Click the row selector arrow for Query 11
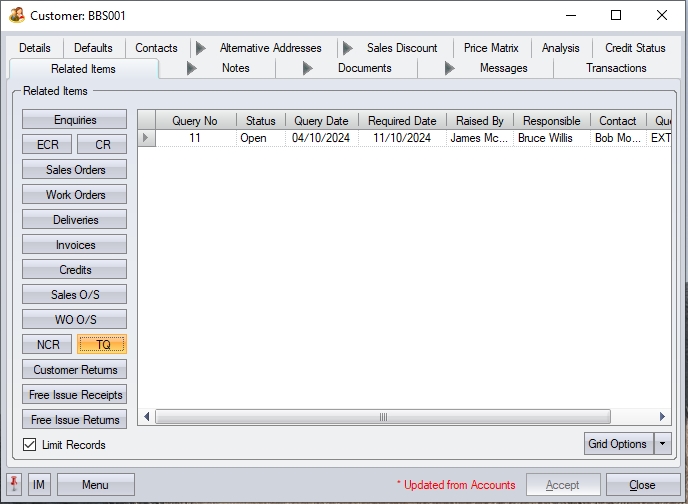 (147, 138)
